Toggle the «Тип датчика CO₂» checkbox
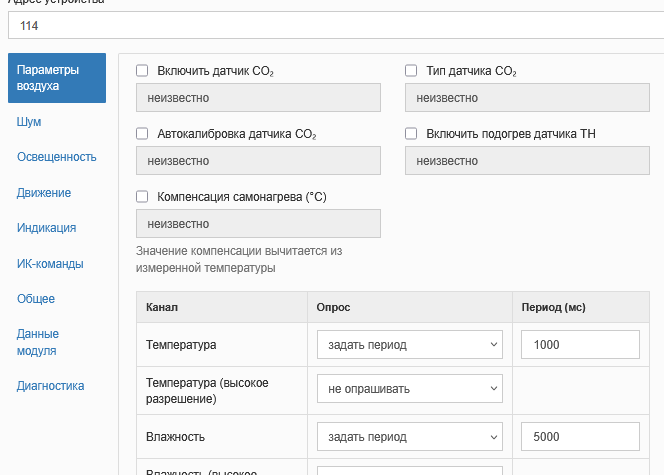The image size is (664, 475). point(411,71)
